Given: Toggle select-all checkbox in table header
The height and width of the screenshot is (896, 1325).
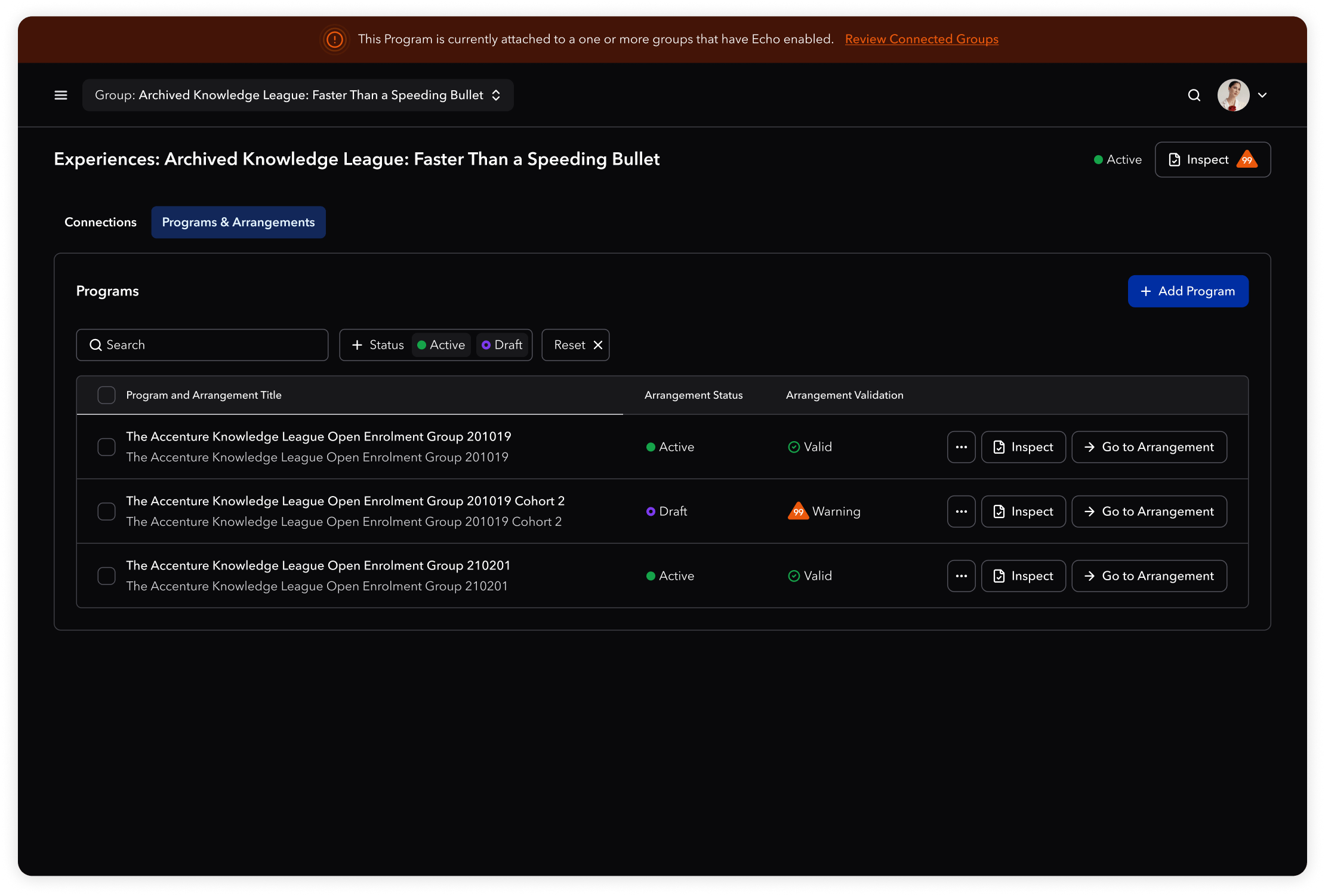Looking at the screenshot, I should pyautogui.click(x=106, y=395).
